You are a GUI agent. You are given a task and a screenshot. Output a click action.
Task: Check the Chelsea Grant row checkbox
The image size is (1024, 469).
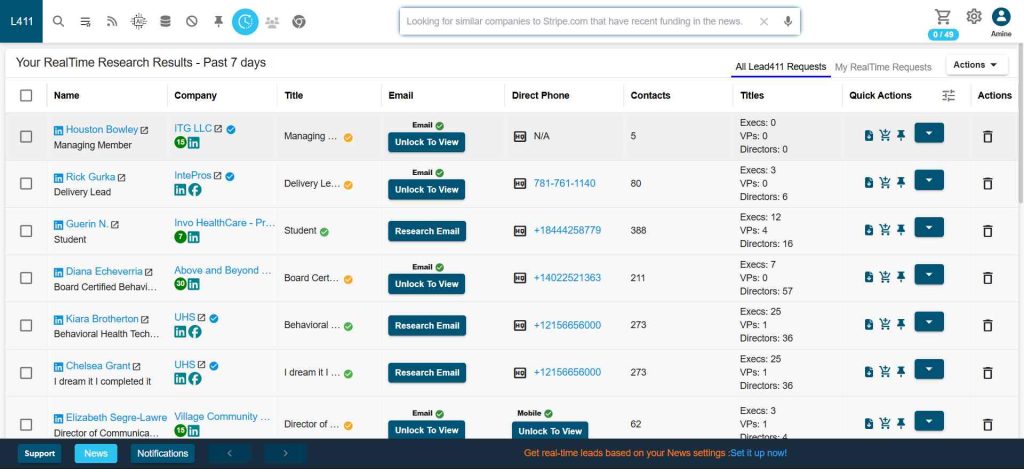tap(26, 372)
